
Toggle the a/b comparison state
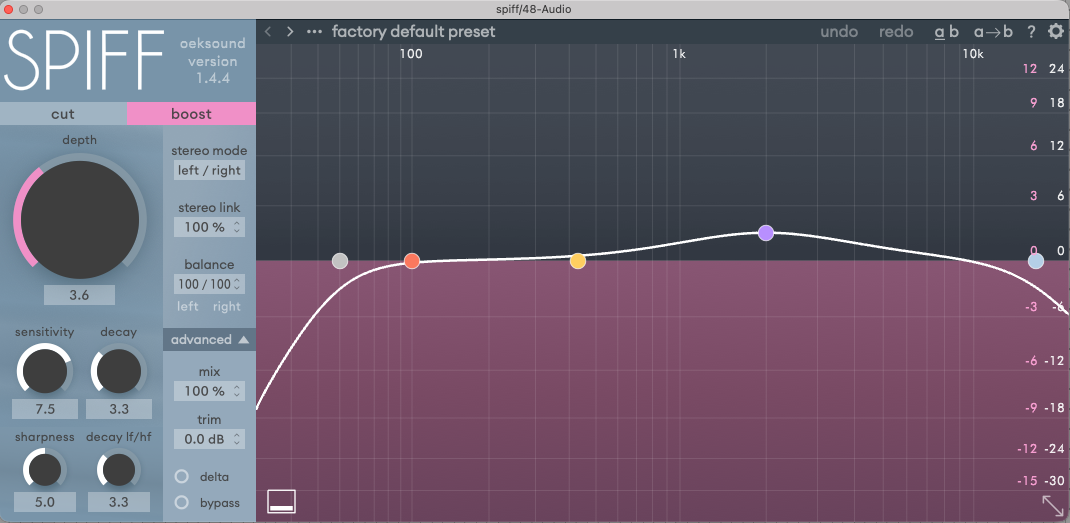point(946,32)
